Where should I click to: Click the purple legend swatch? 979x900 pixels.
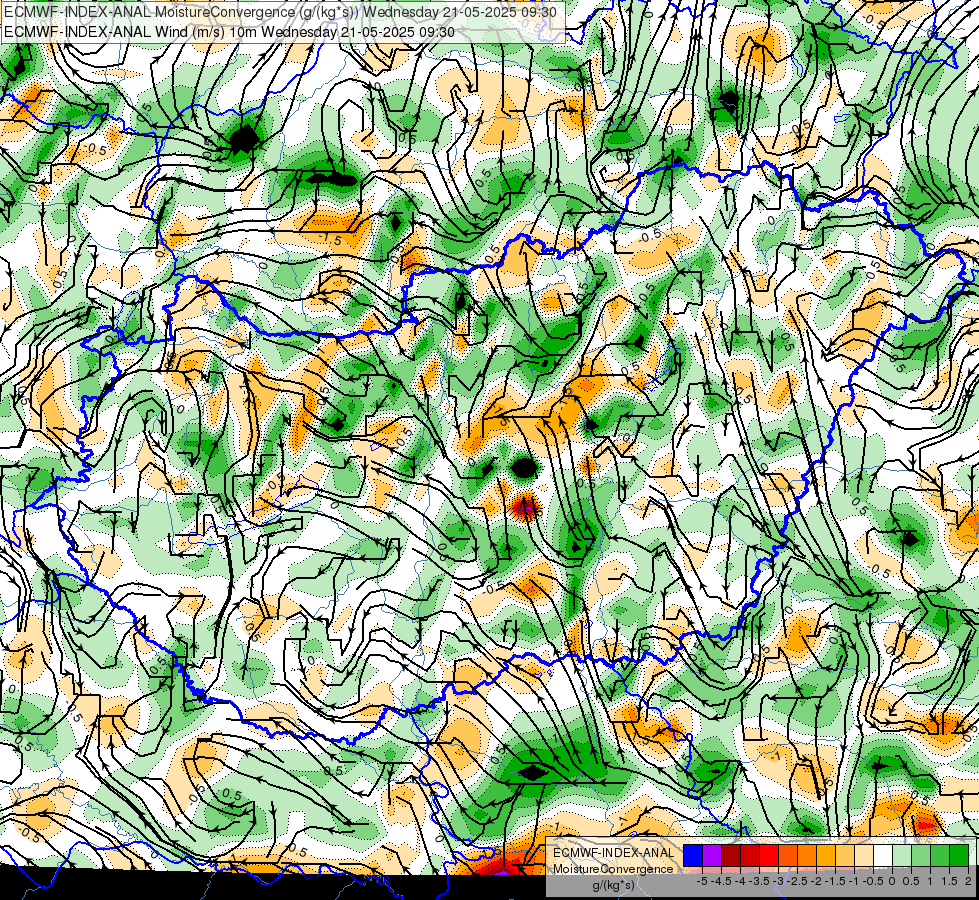712,855
